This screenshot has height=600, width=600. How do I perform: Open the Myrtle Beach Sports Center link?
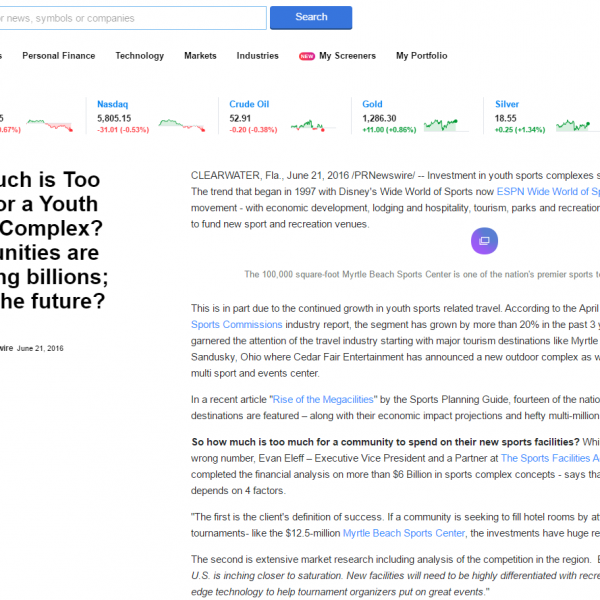click(404, 533)
